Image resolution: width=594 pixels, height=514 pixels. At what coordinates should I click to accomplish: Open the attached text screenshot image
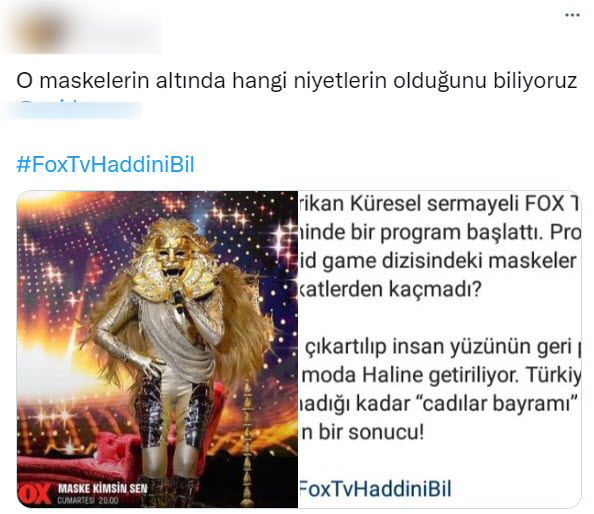(439, 349)
